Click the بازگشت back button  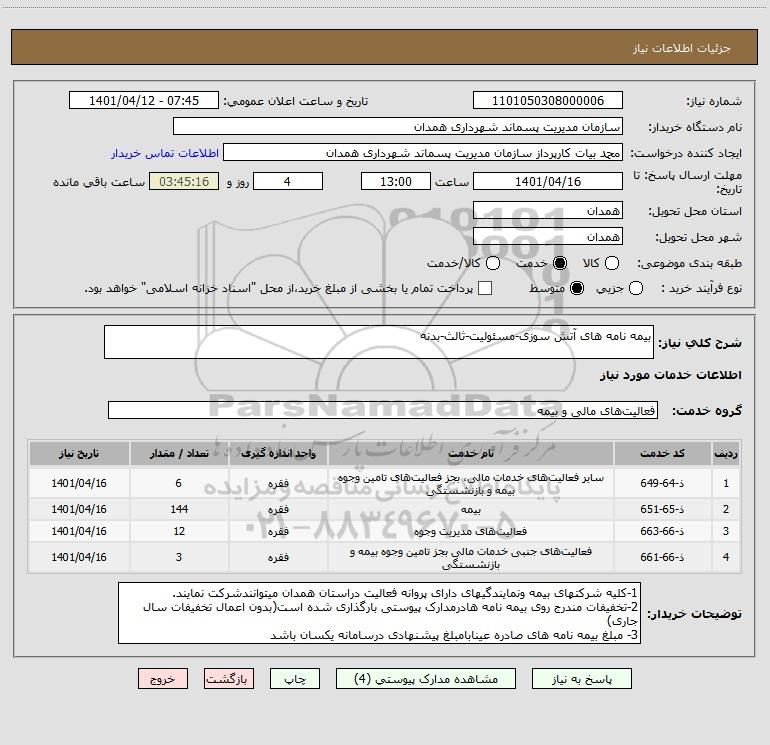pos(229,679)
